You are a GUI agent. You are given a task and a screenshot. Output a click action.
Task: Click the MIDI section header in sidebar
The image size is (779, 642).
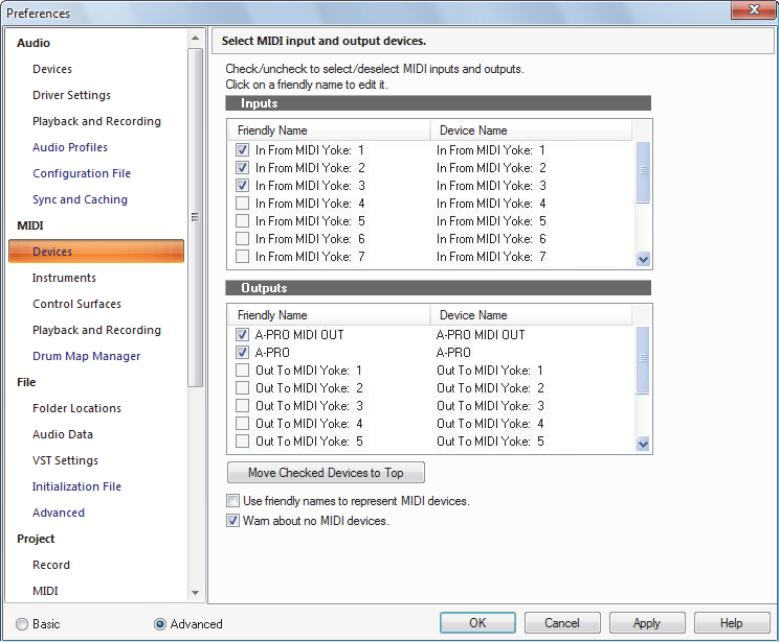tap(30, 226)
